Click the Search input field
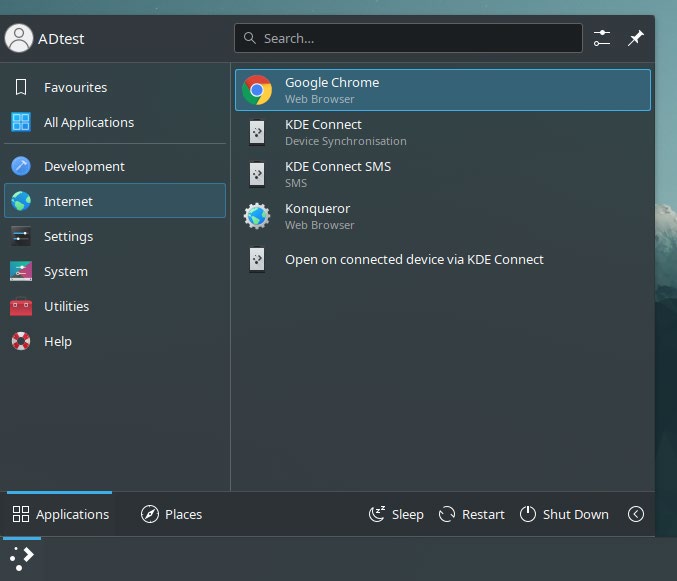 408,38
